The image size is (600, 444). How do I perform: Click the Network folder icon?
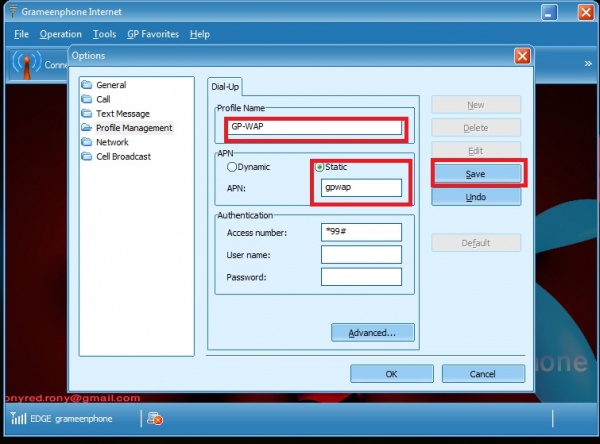[87, 142]
